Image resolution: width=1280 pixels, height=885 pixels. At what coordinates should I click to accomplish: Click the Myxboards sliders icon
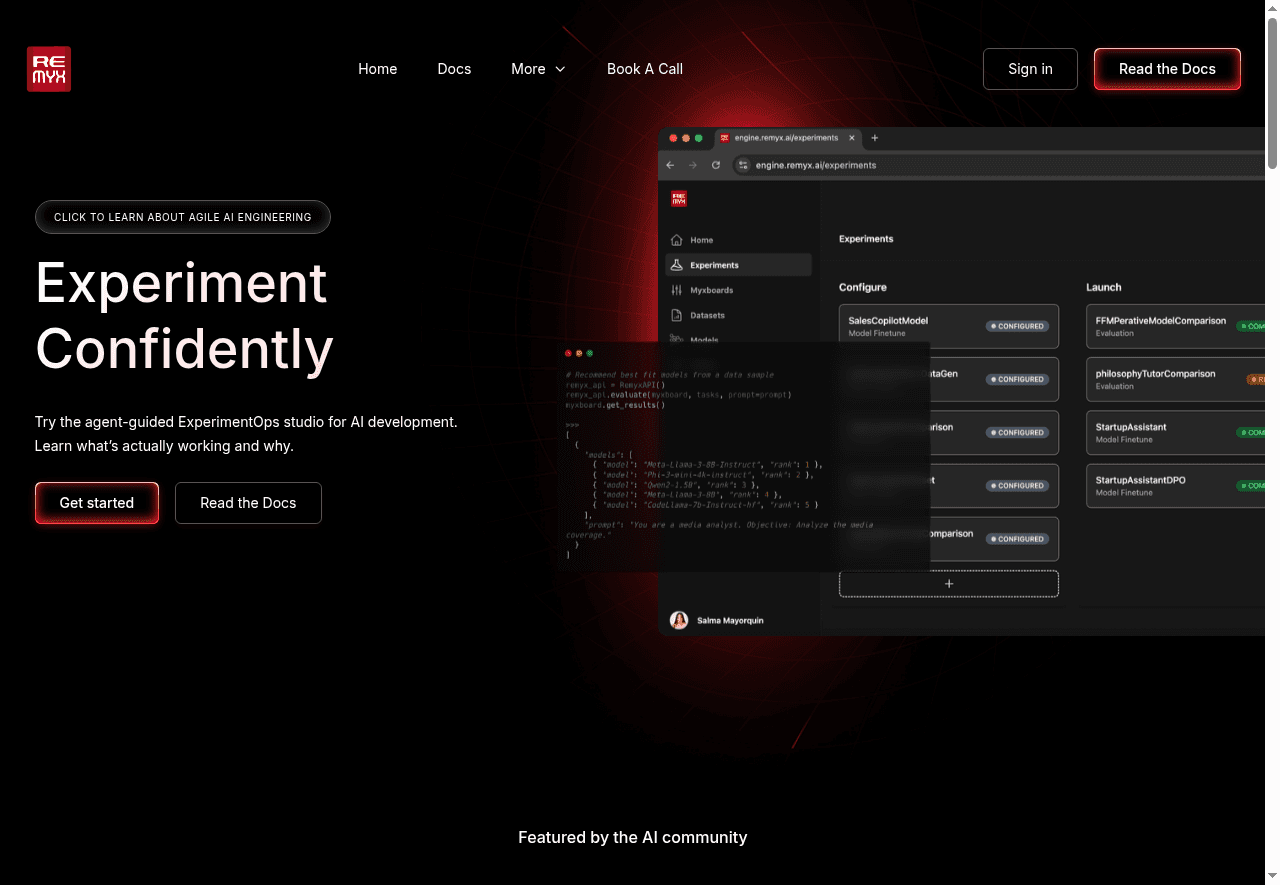pos(677,290)
